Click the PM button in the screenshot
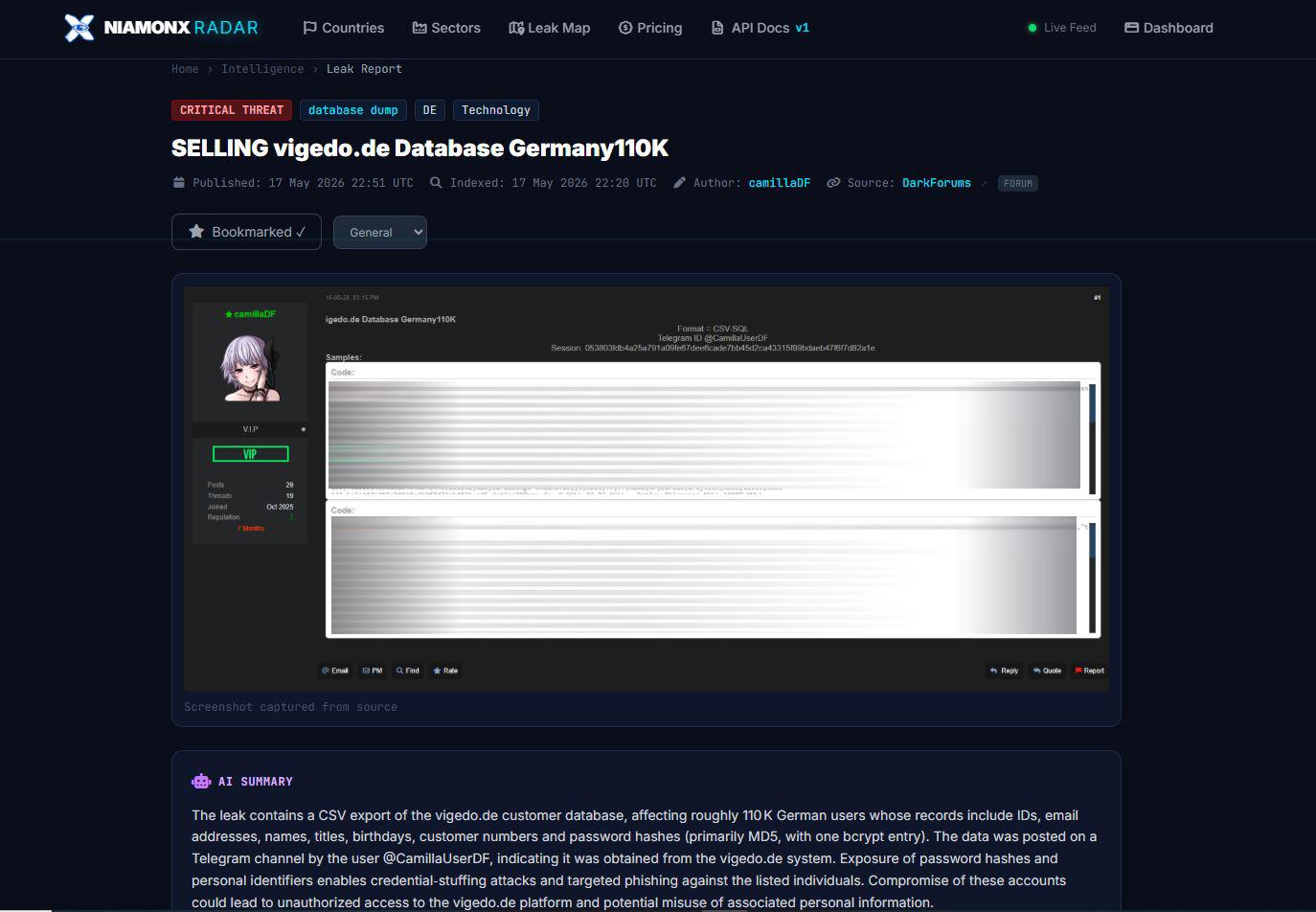Viewport: 1316px width, 912px height. click(x=373, y=671)
